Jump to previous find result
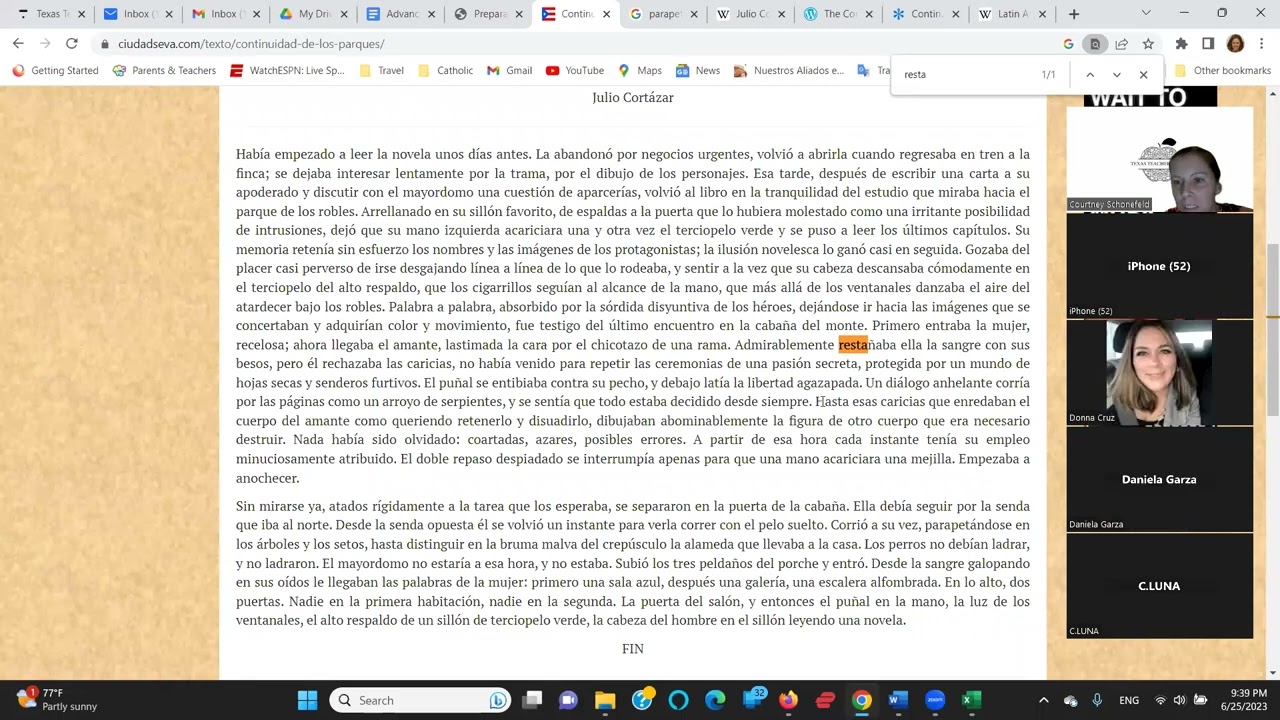 pyautogui.click(x=1090, y=75)
